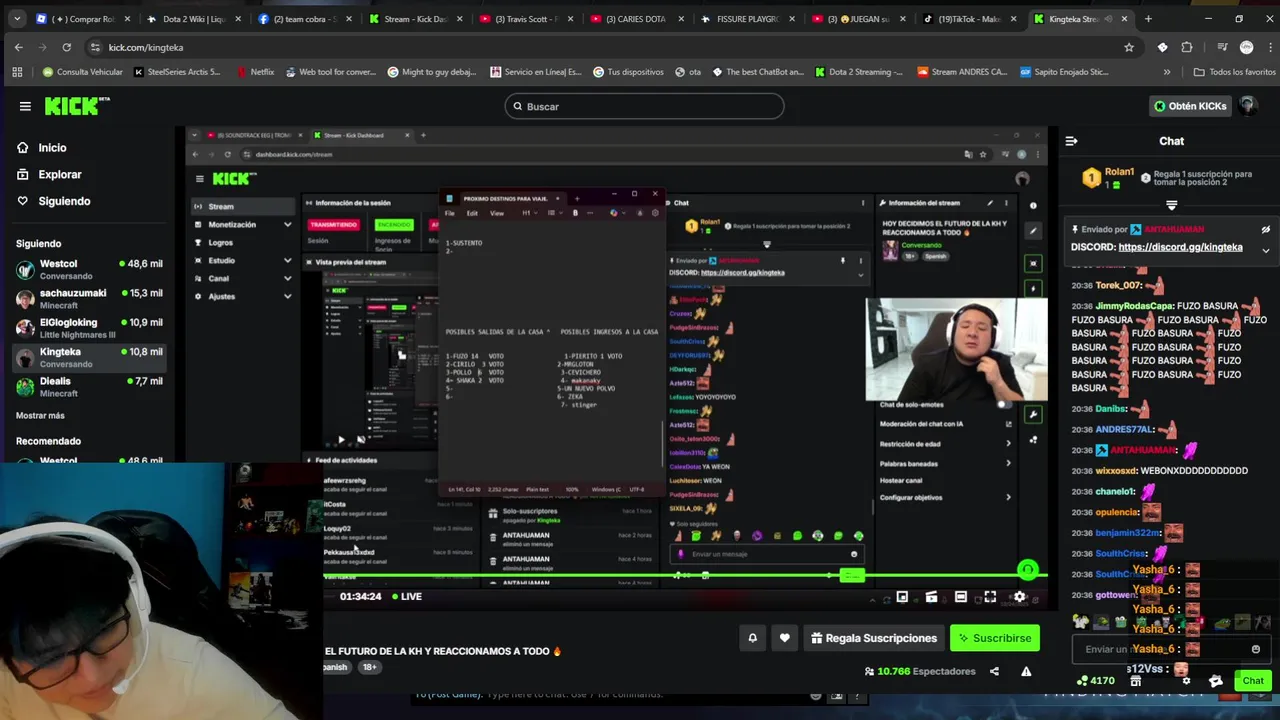Go back in the browser
Screen dimensions: 1280x720
click(x=18, y=47)
